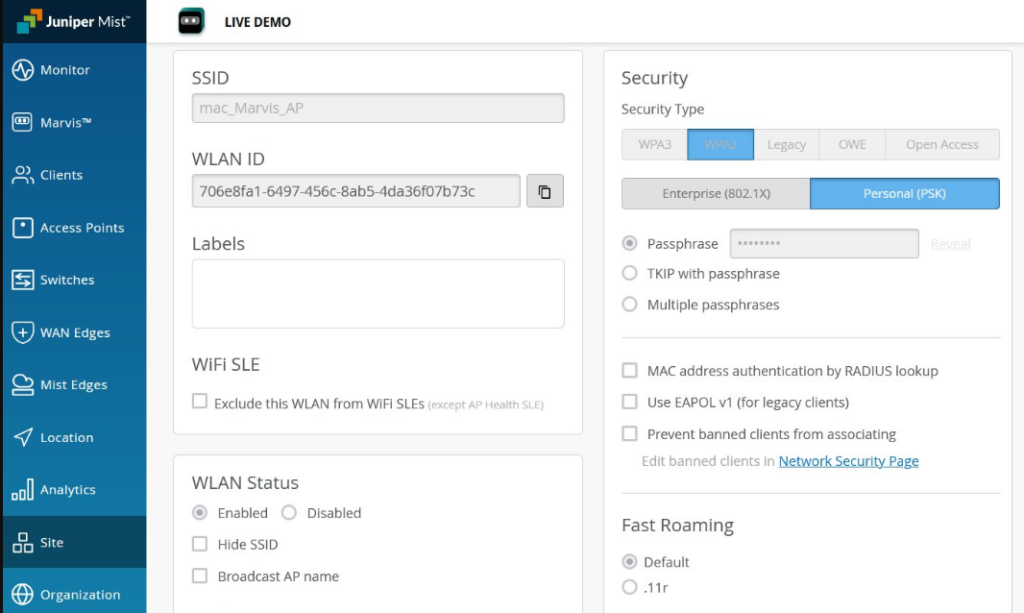Check Prevent banned clients from associating

click(630, 433)
